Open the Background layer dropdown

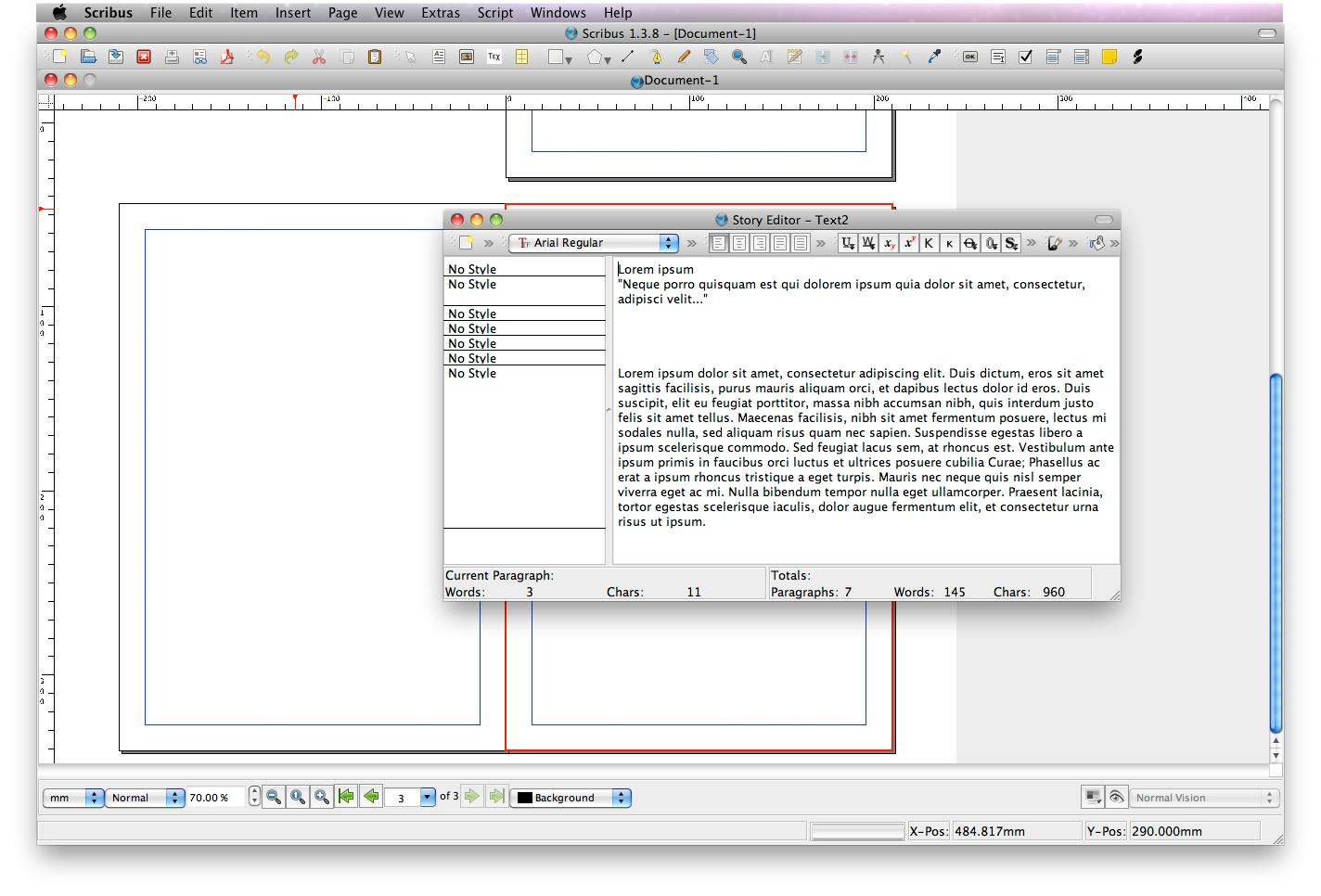tap(571, 798)
